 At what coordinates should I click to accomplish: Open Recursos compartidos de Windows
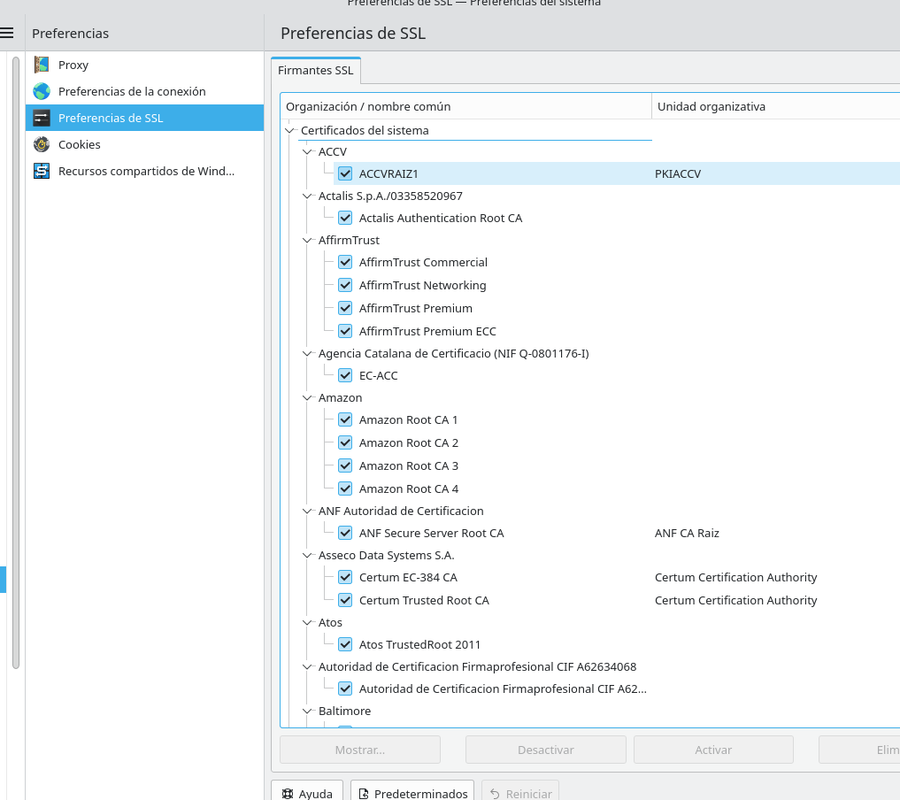(145, 171)
